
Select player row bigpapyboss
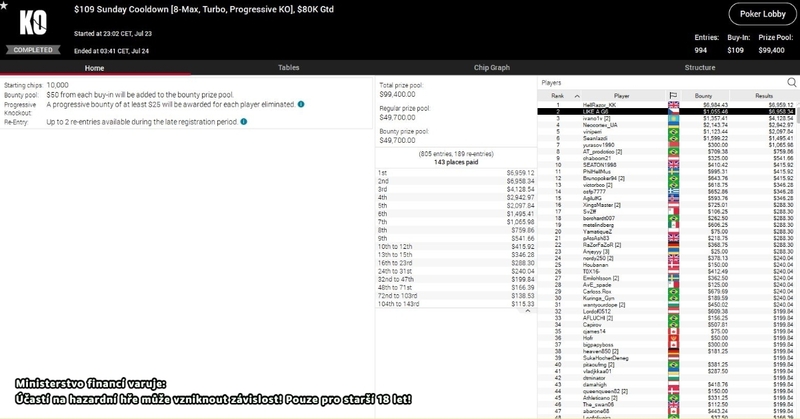click(666, 344)
